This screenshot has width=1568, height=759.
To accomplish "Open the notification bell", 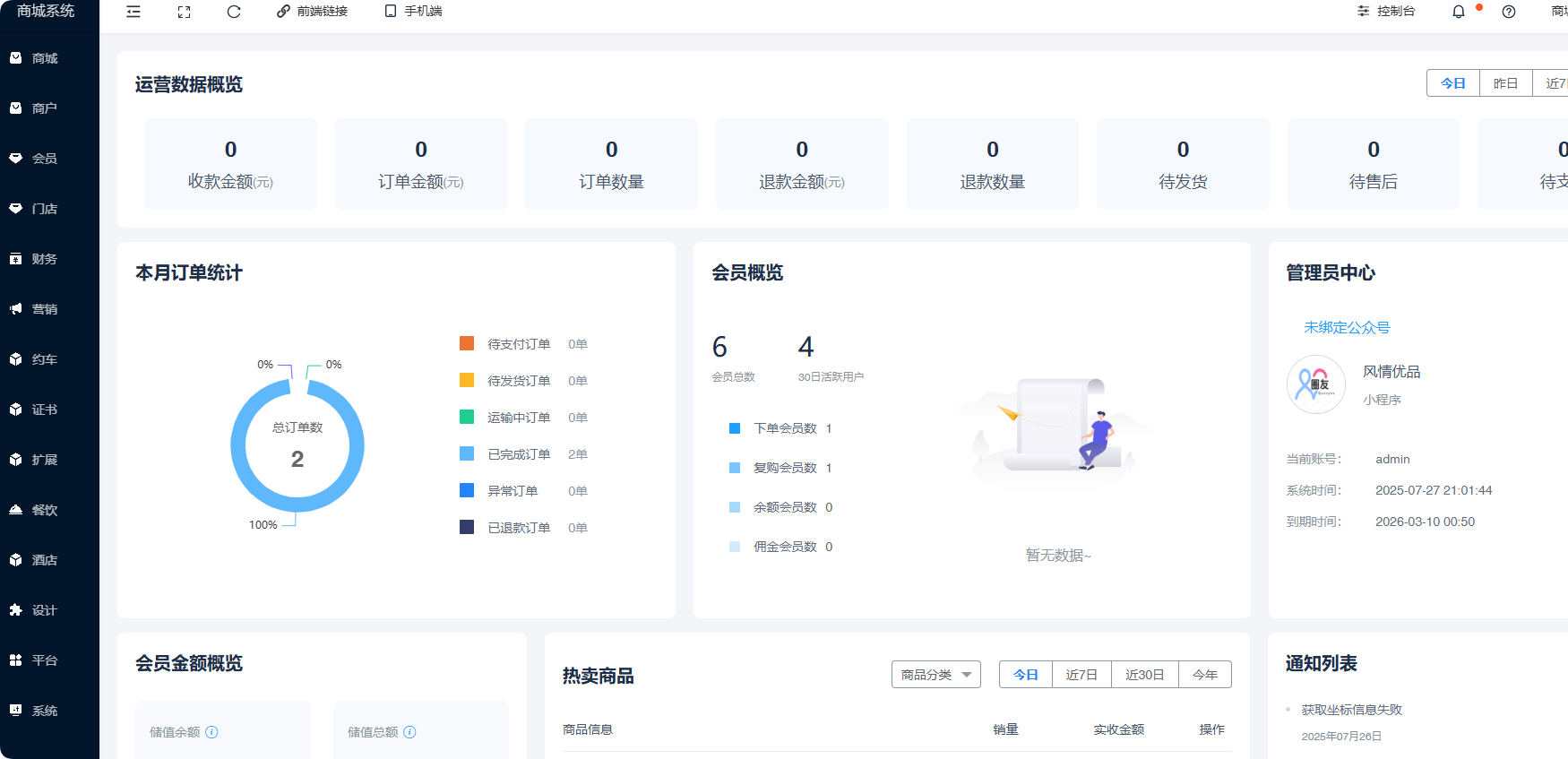I will pyautogui.click(x=1459, y=12).
